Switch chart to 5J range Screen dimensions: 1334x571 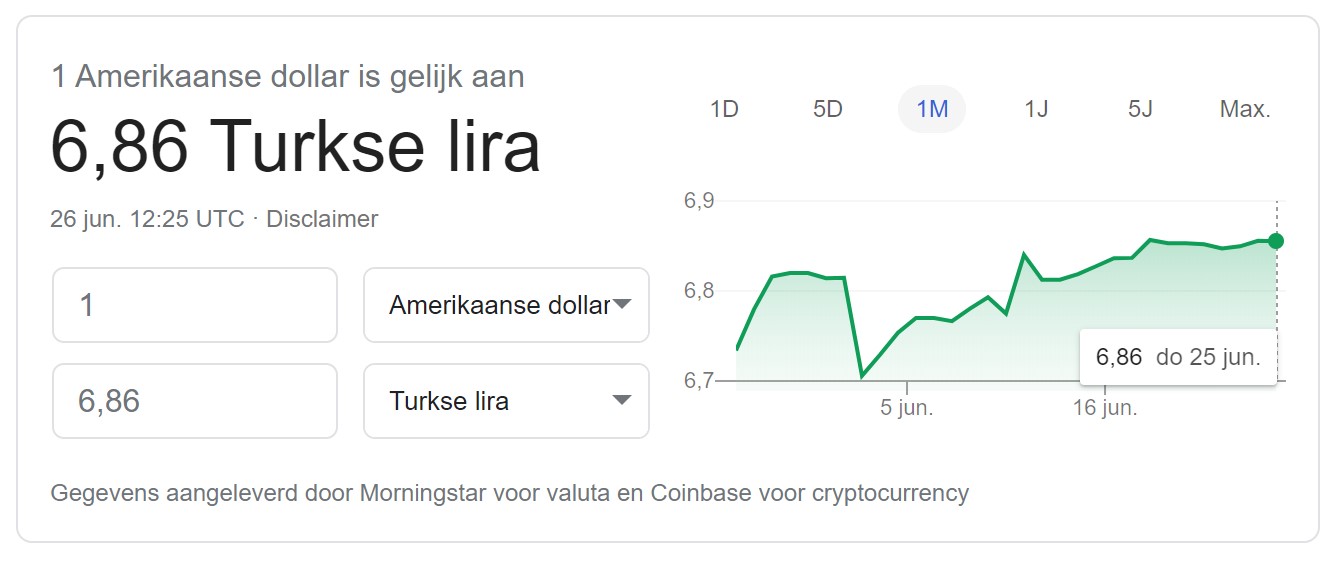click(x=1140, y=109)
